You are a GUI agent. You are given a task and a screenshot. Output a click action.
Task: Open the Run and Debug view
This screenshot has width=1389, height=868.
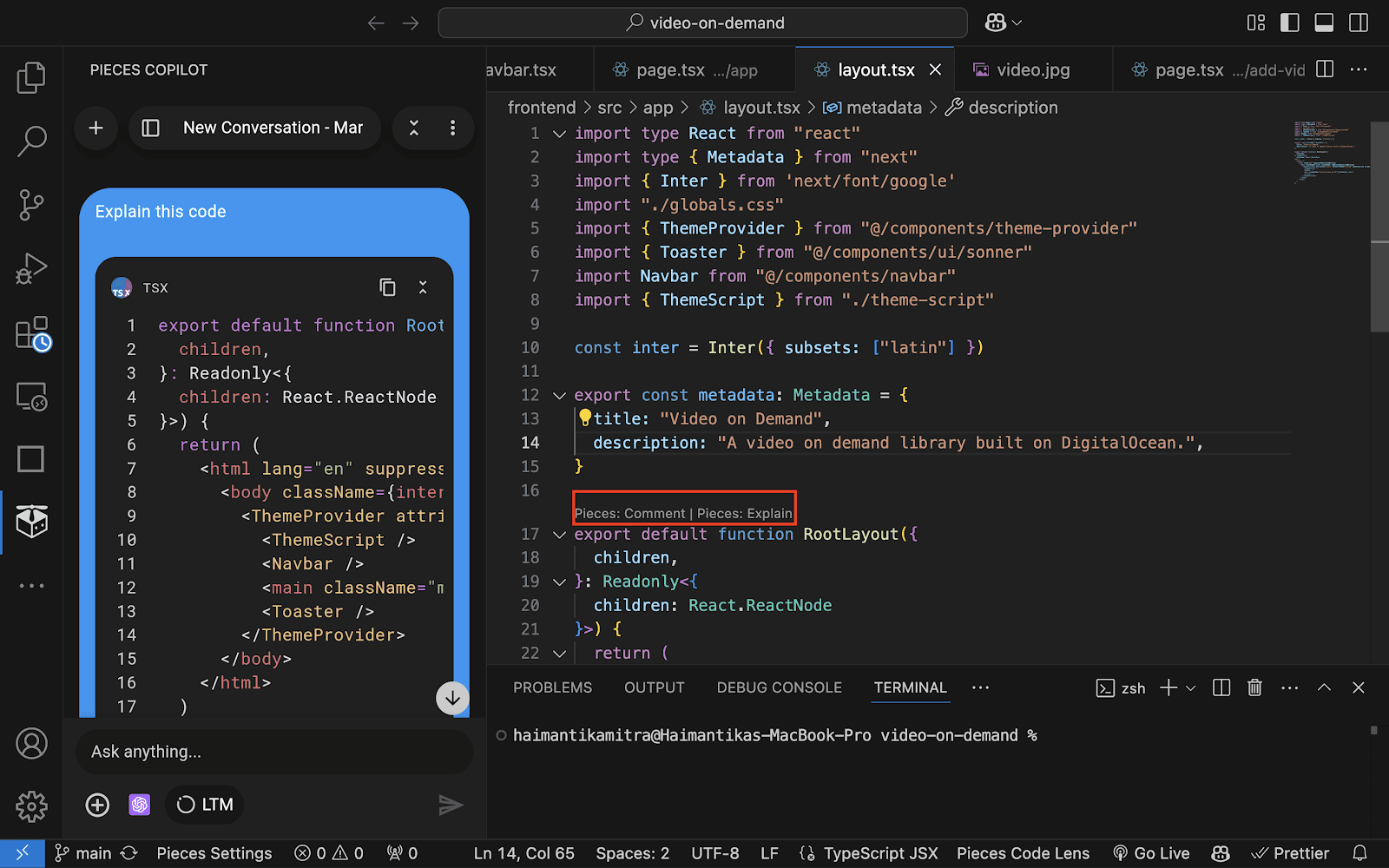[31, 268]
